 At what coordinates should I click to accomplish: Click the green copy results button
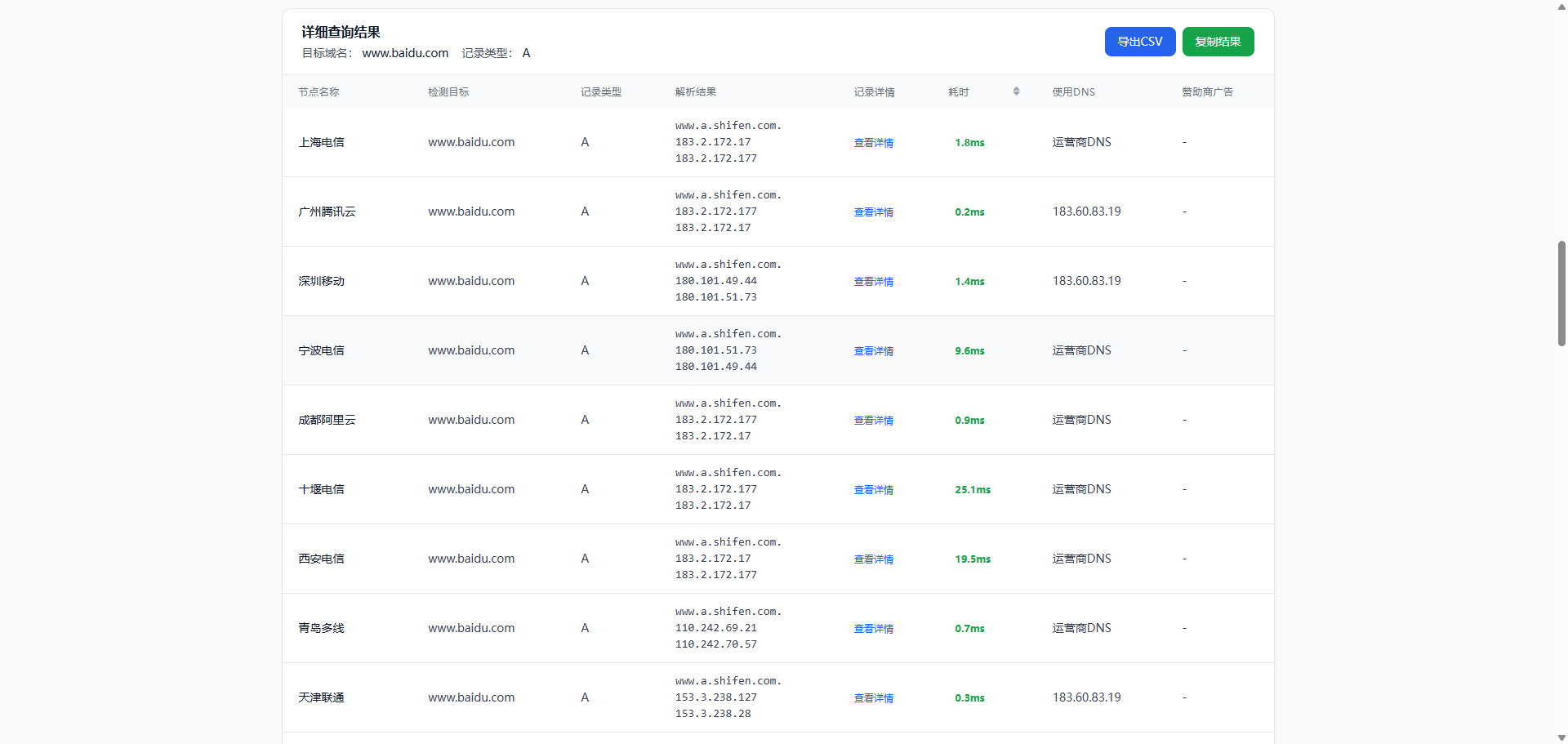1218,42
